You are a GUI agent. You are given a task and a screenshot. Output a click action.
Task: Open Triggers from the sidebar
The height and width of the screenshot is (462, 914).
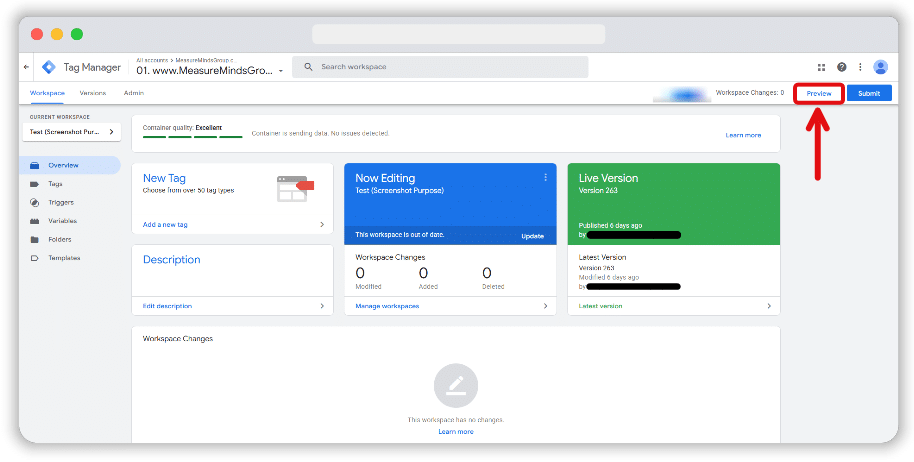[x=60, y=202]
